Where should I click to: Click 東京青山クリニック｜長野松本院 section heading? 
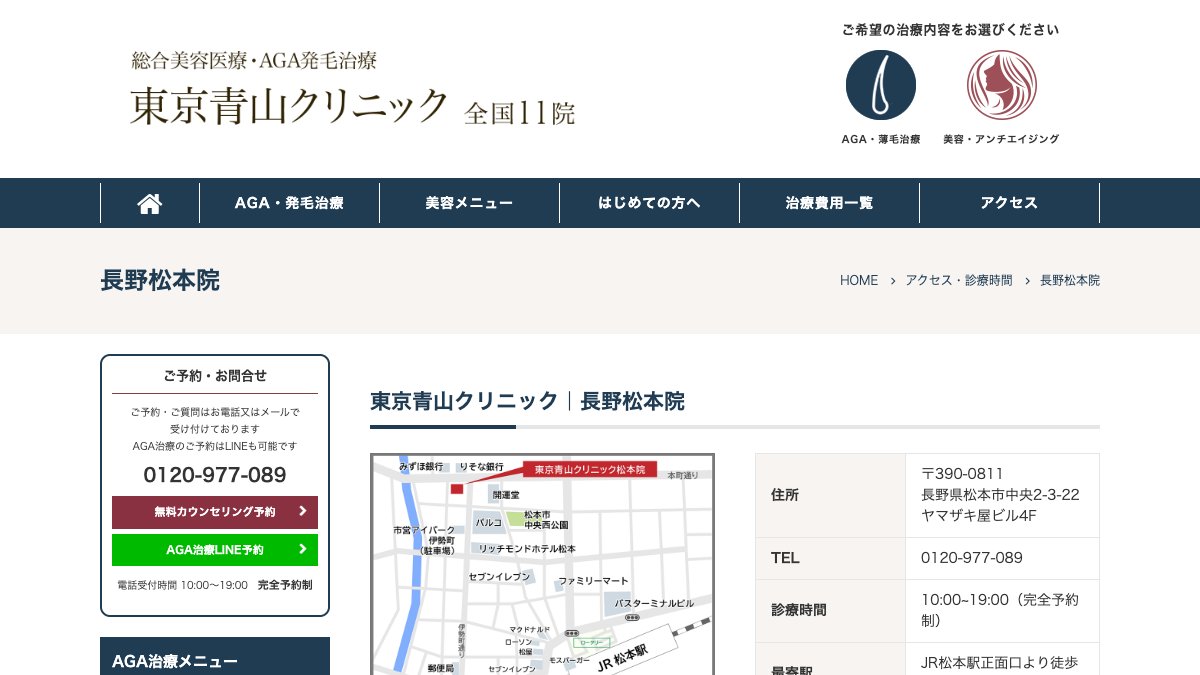(527, 401)
